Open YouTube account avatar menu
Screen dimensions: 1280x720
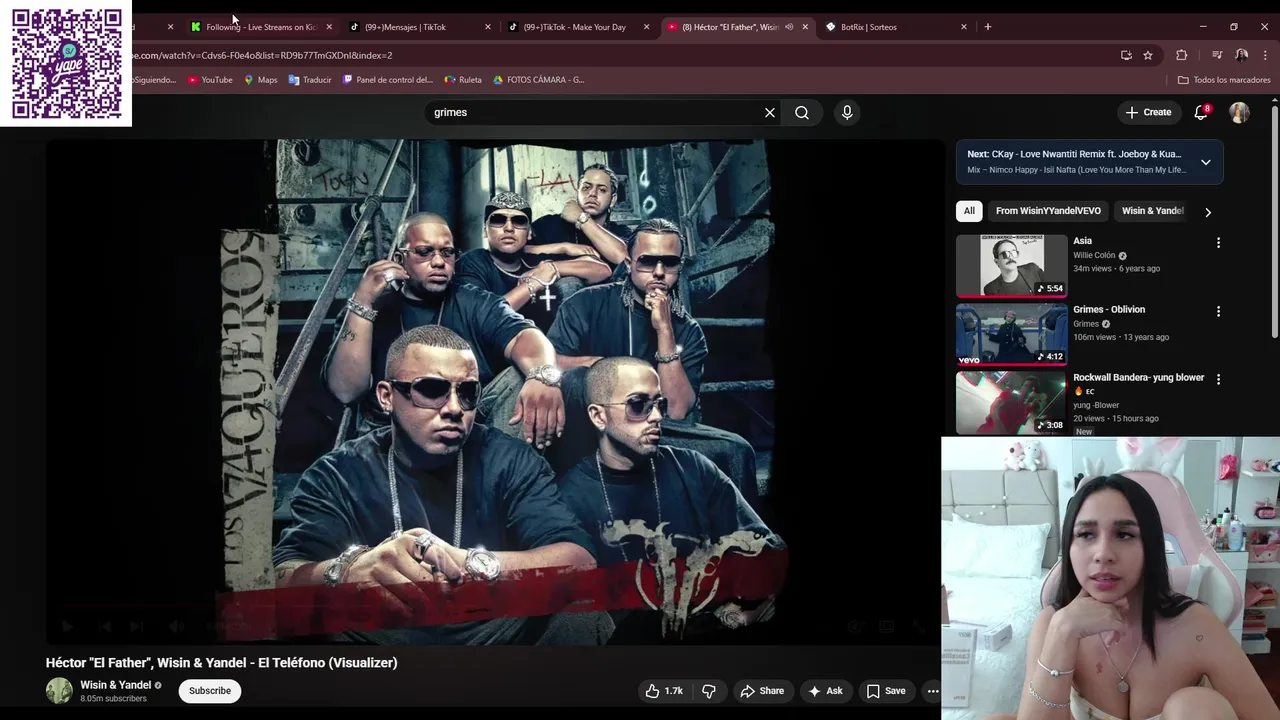pyautogui.click(x=1239, y=113)
